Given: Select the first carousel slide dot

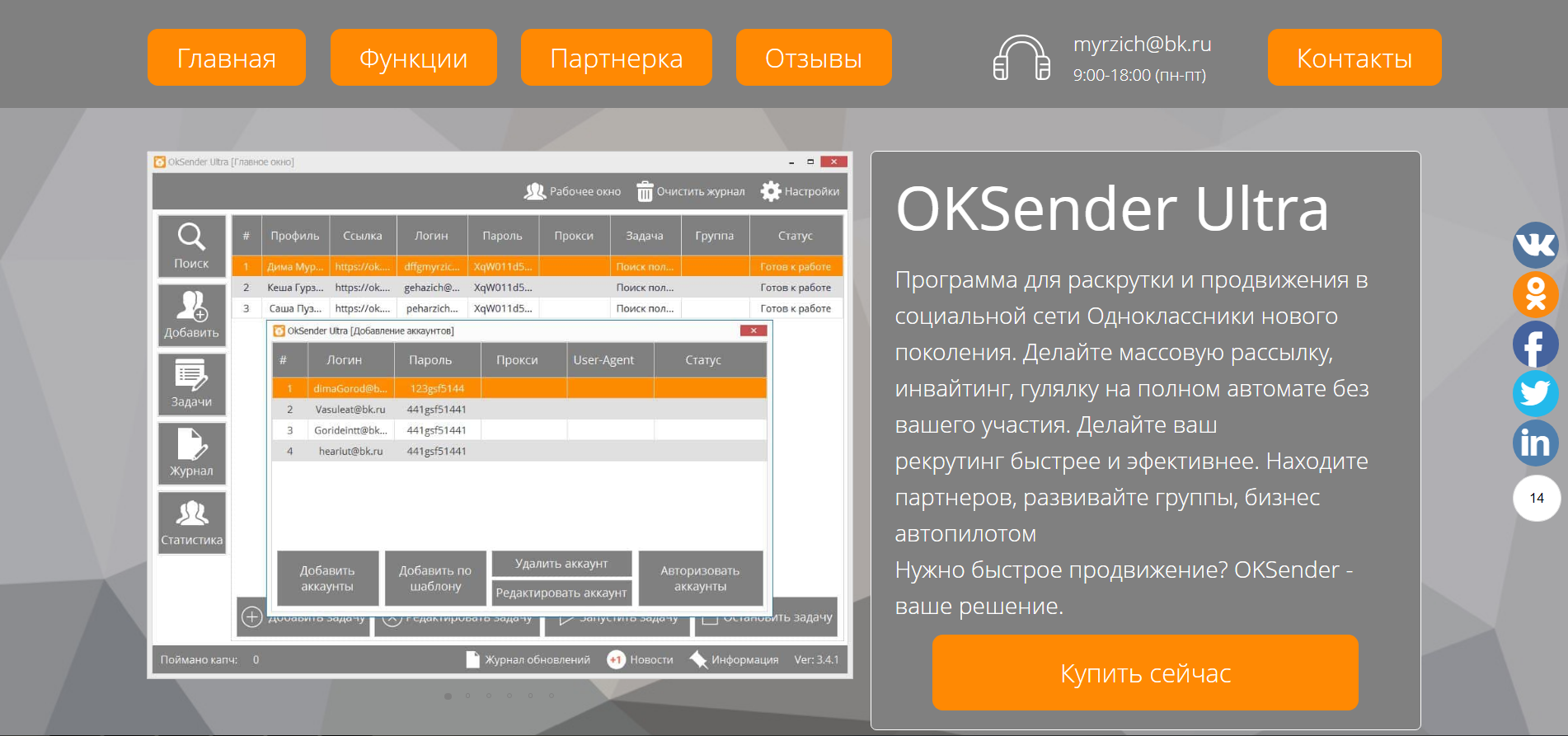Looking at the screenshot, I should (x=448, y=696).
